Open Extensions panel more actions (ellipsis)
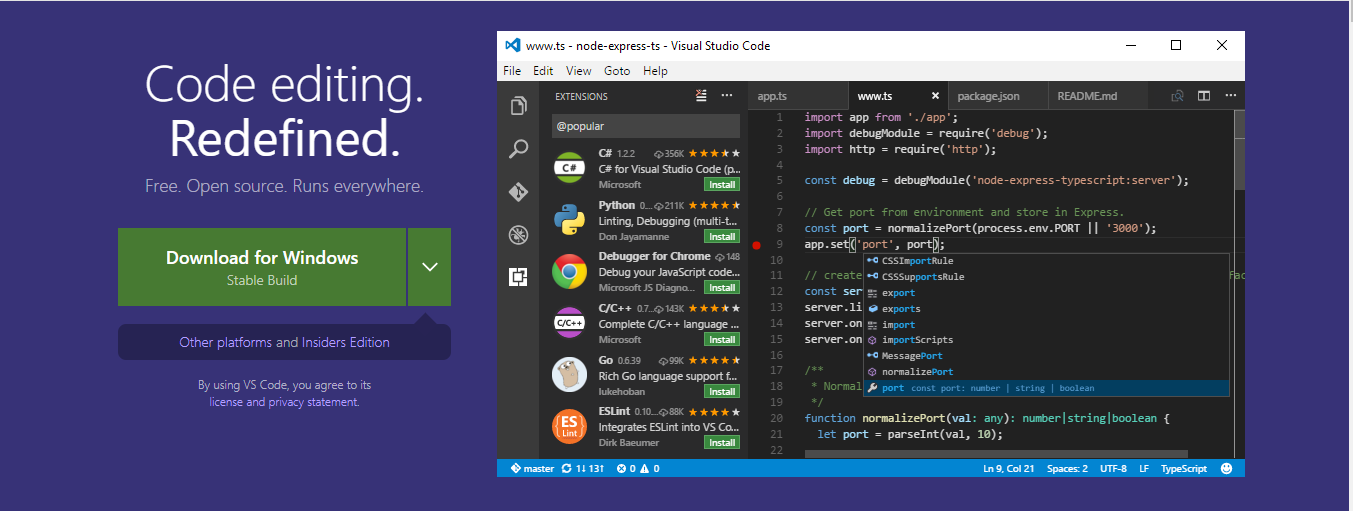 (727, 96)
